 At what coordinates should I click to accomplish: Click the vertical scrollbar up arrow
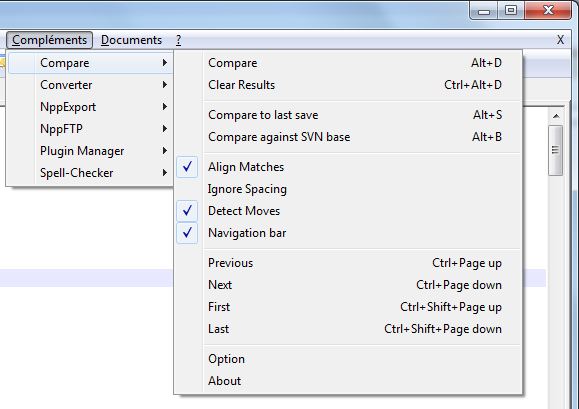[556, 116]
